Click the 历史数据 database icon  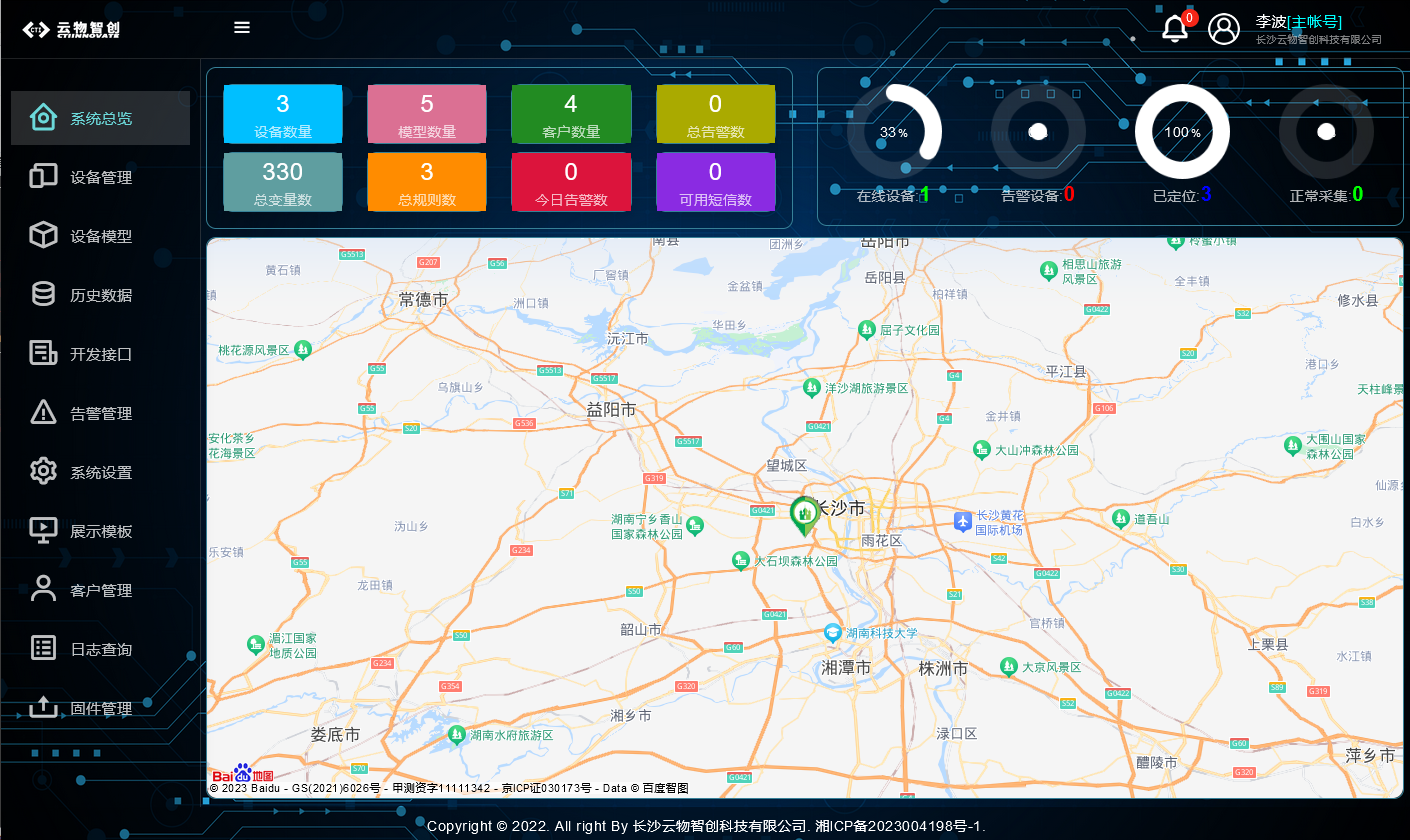tap(43, 295)
